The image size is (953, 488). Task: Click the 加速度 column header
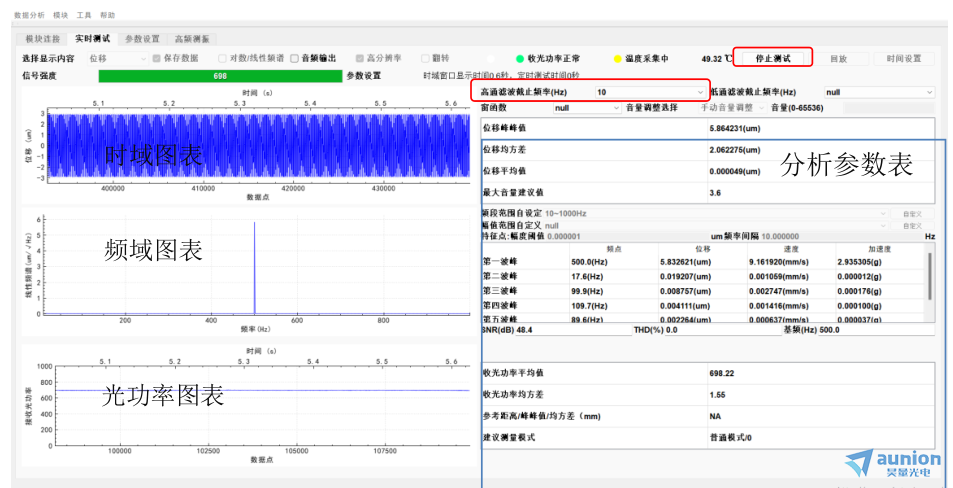(x=879, y=249)
